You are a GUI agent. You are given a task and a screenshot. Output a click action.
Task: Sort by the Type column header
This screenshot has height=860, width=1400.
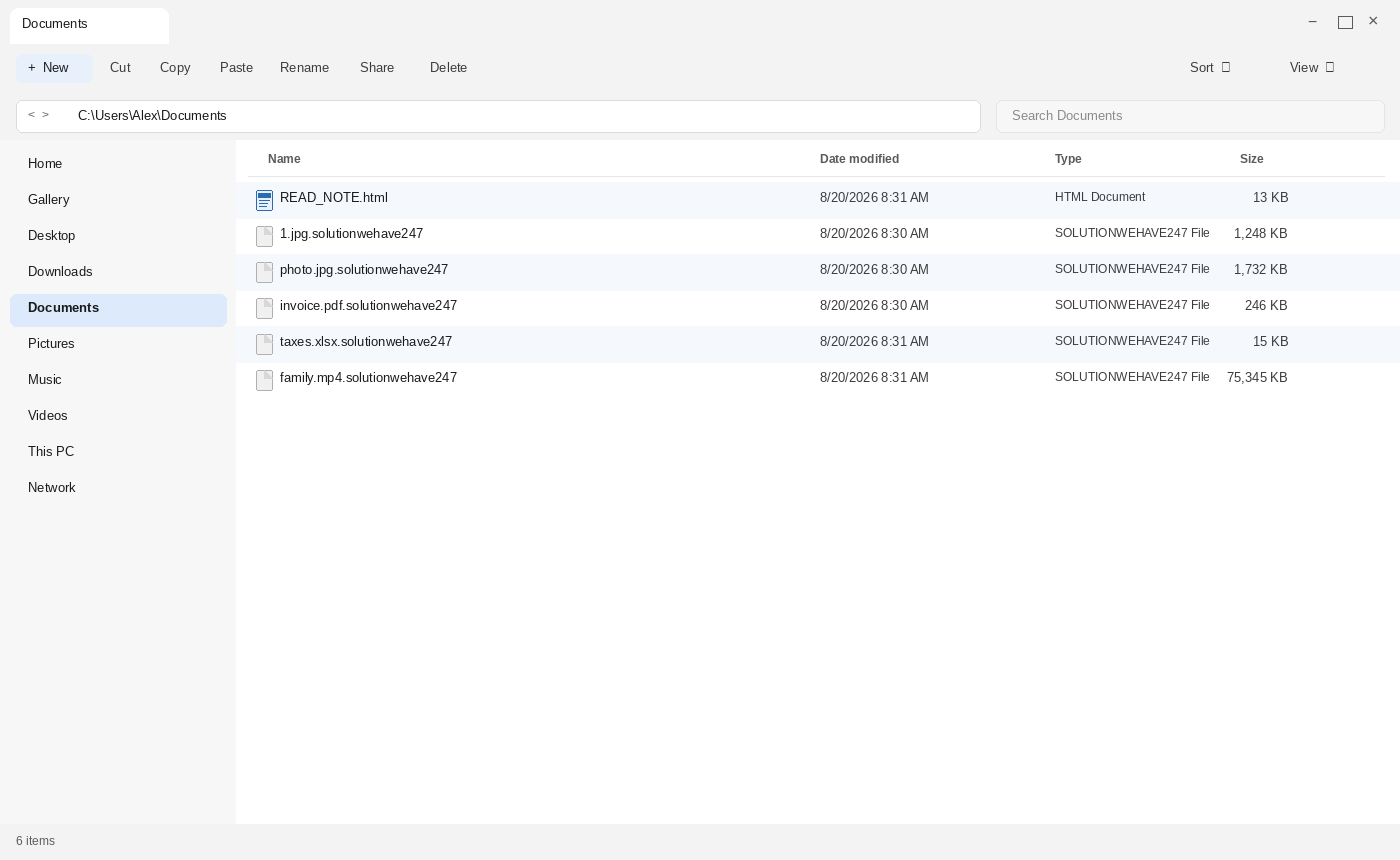click(1068, 159)
